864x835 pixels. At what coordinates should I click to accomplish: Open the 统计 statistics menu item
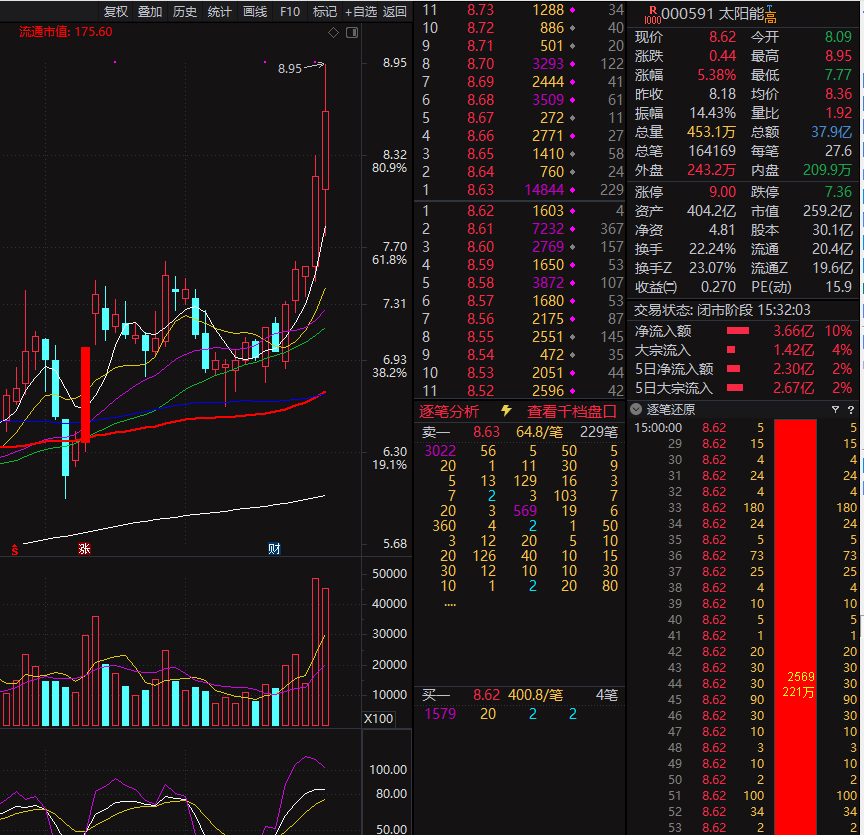coord(220,12)
